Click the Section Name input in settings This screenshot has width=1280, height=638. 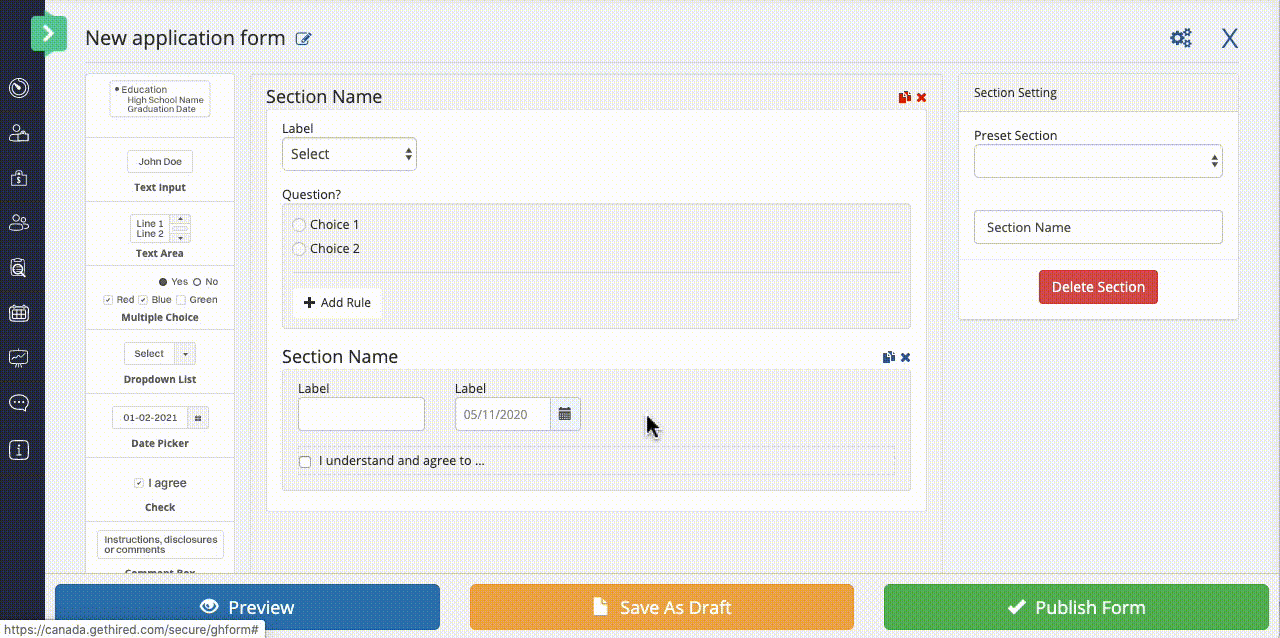1098,227
